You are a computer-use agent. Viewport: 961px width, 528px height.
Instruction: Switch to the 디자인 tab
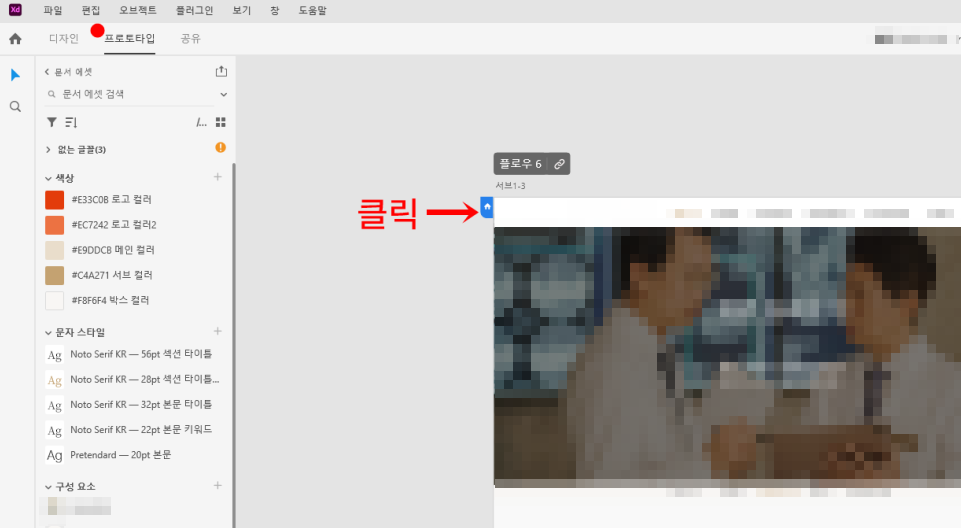click(x=64, y=39)
